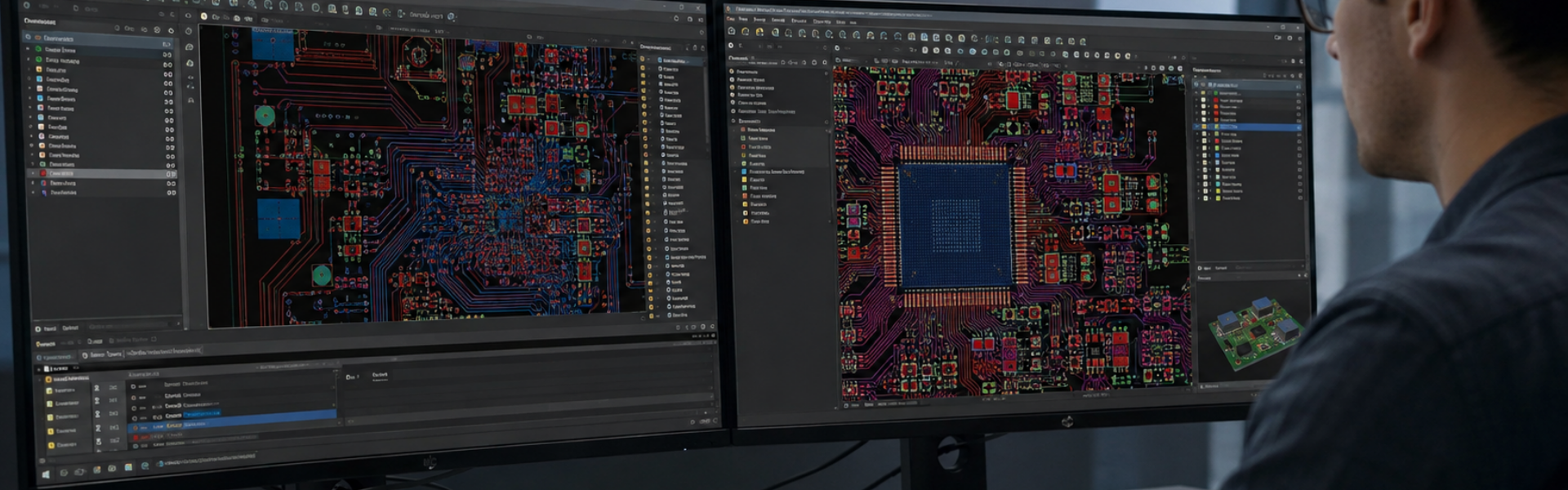Image resolution: width=1568 pixels, height=490 pixels.
Task: Select first yellow-icon row in bottom-left list
Action: coord(68,379)
